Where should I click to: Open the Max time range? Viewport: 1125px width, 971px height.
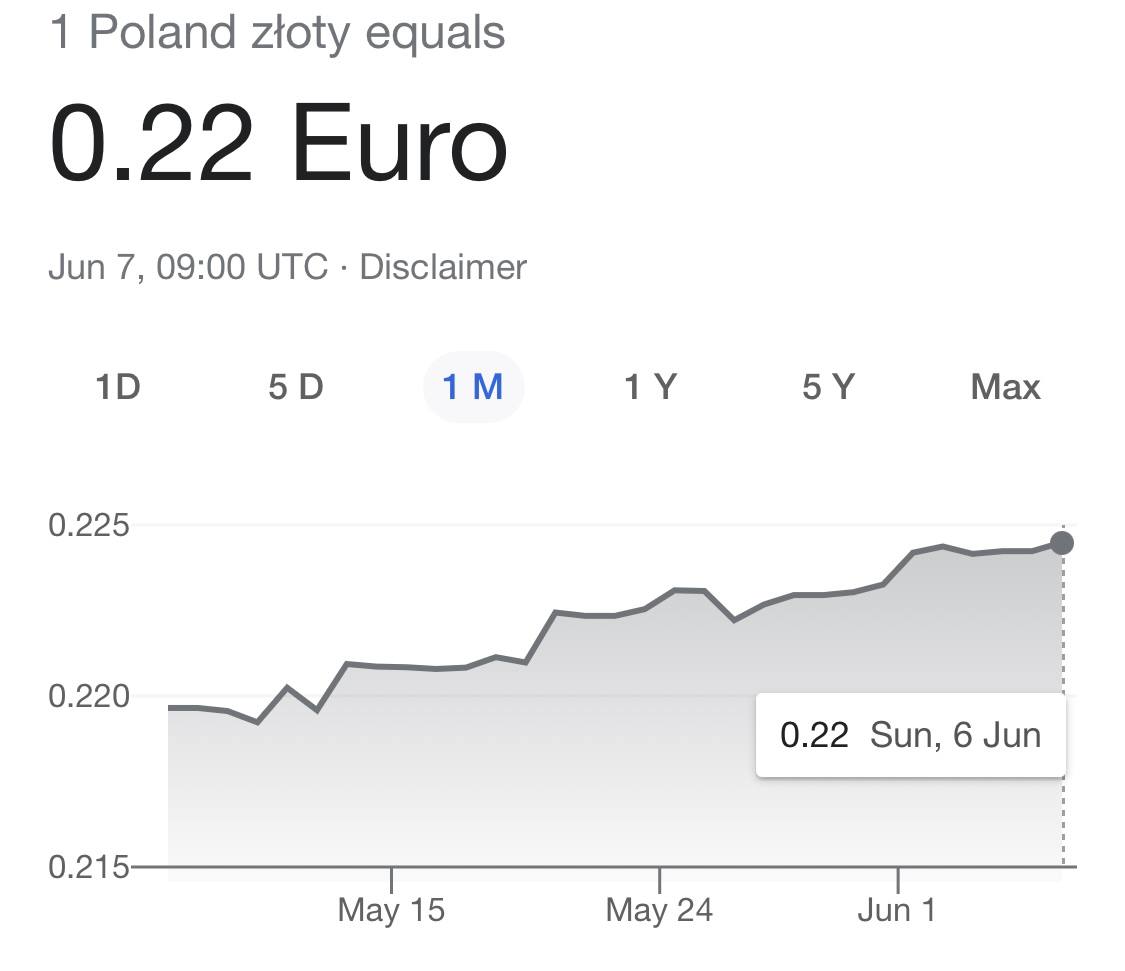click(x=1005, y=387)
